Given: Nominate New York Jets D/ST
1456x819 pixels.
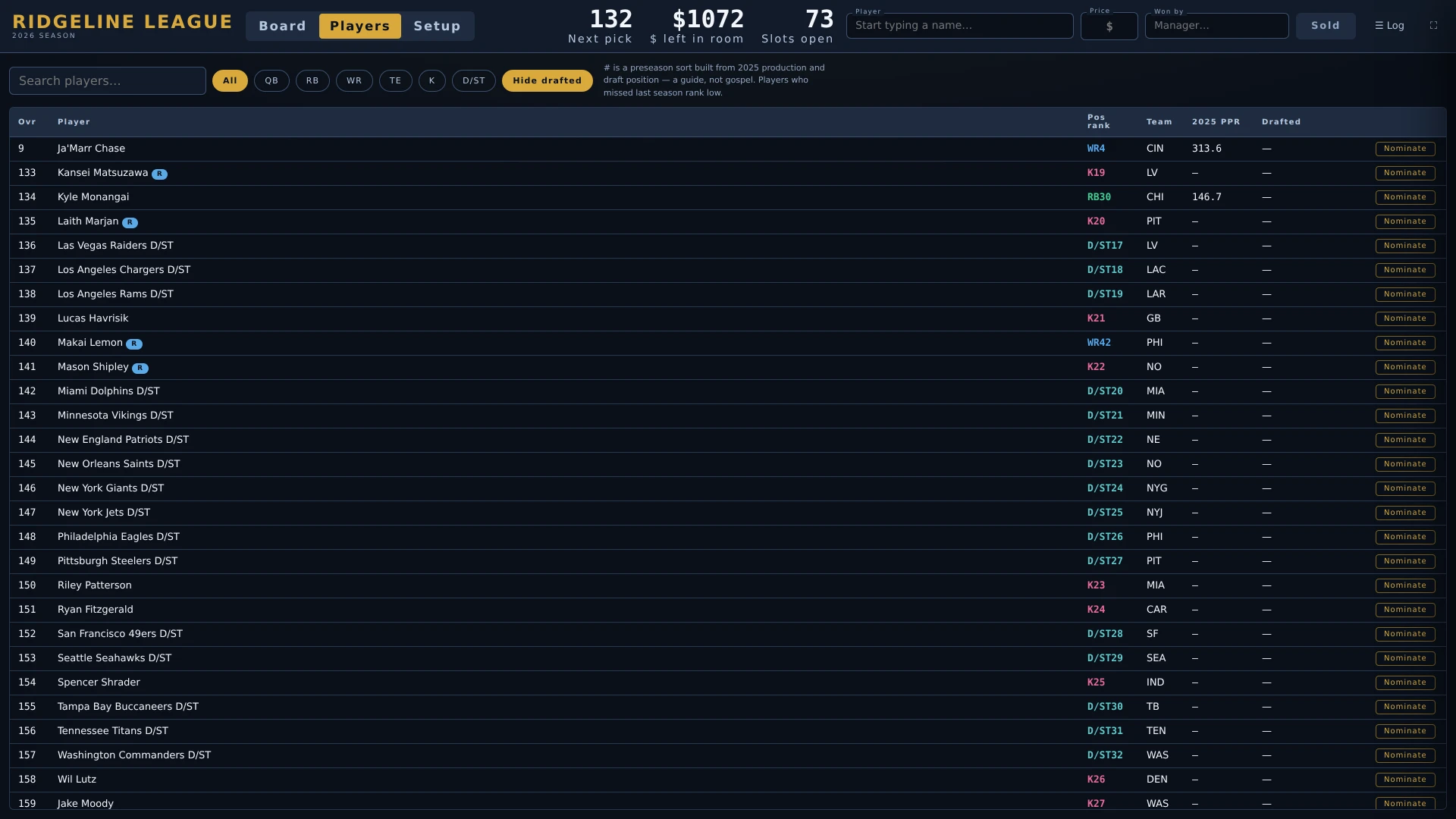Looking at the screenshot, I should [1404, 513].
